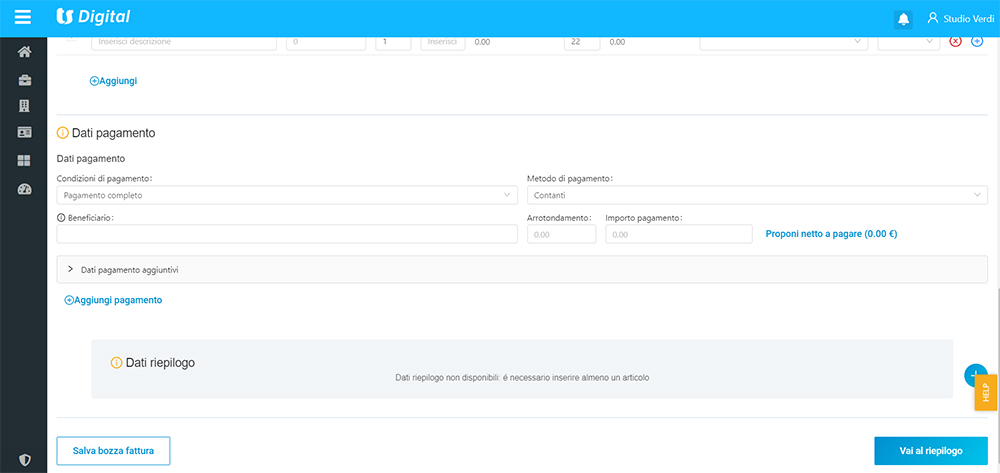Open the notifications bell
Image resolution: width=1000 pixels, height=473 pixels.
(x=904, y=19)
